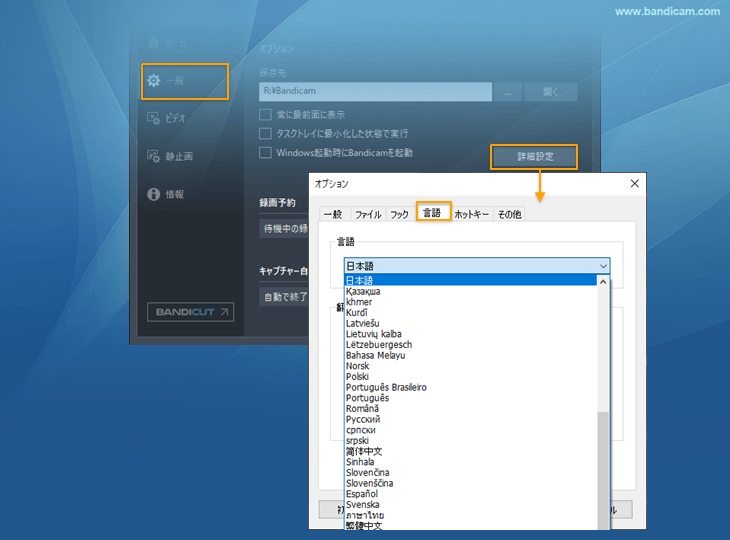730x540 pixels.
Task: Open the Home (ホーム) sidebar icon
Action: coord(153,43)
